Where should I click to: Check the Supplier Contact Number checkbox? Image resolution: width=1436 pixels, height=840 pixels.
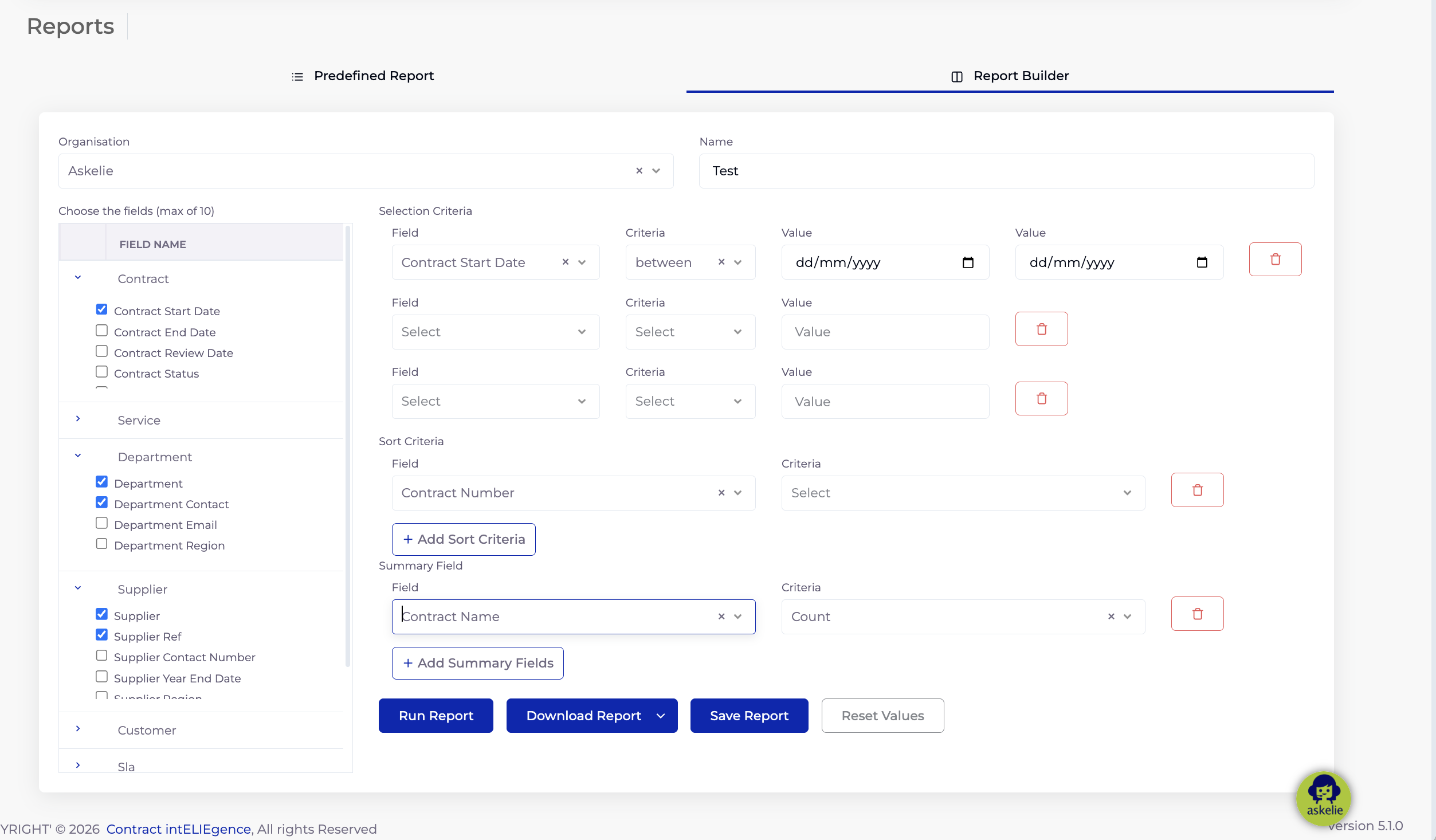point(101,655)
